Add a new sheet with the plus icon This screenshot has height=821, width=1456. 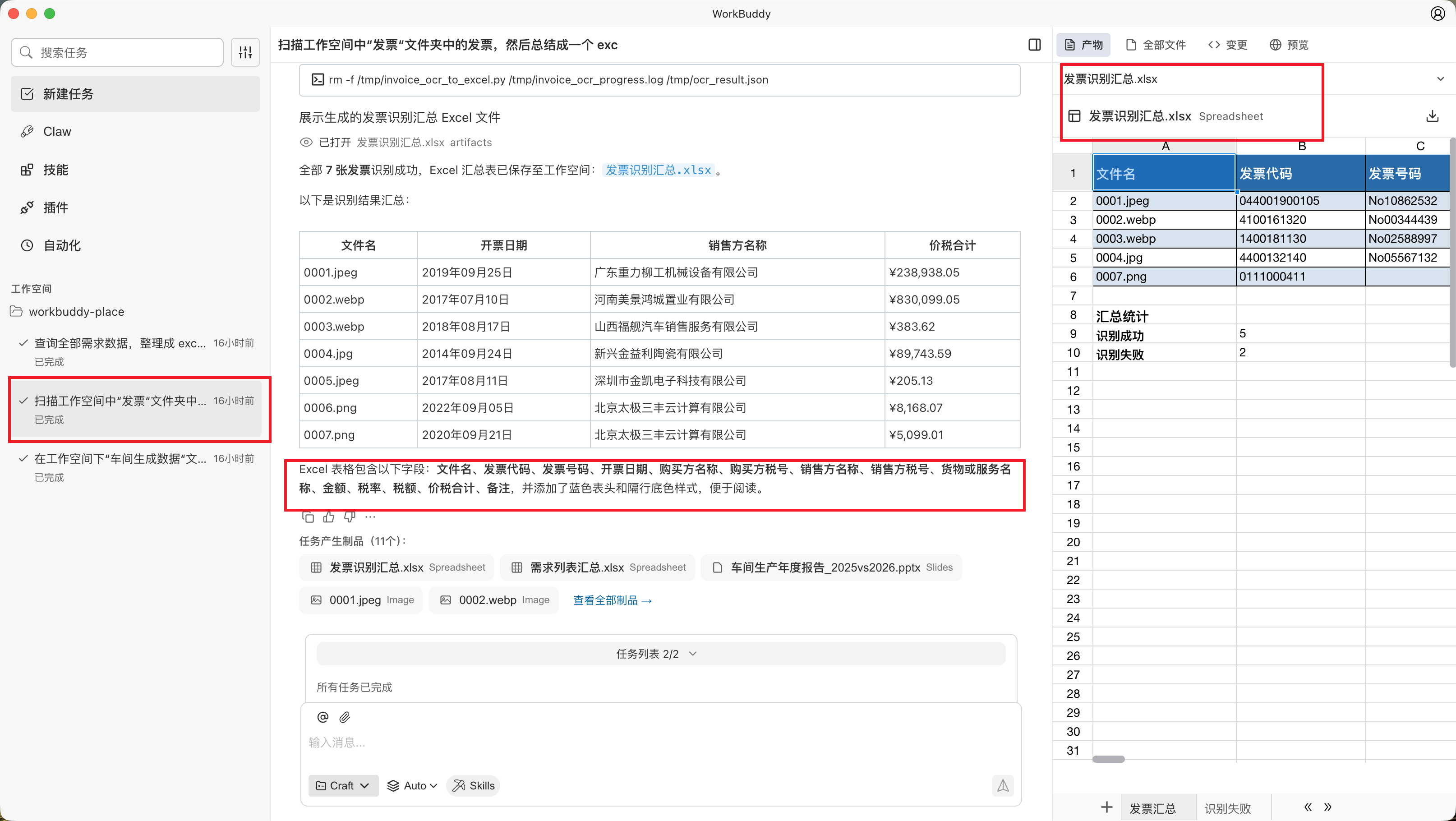[1107, 807]
